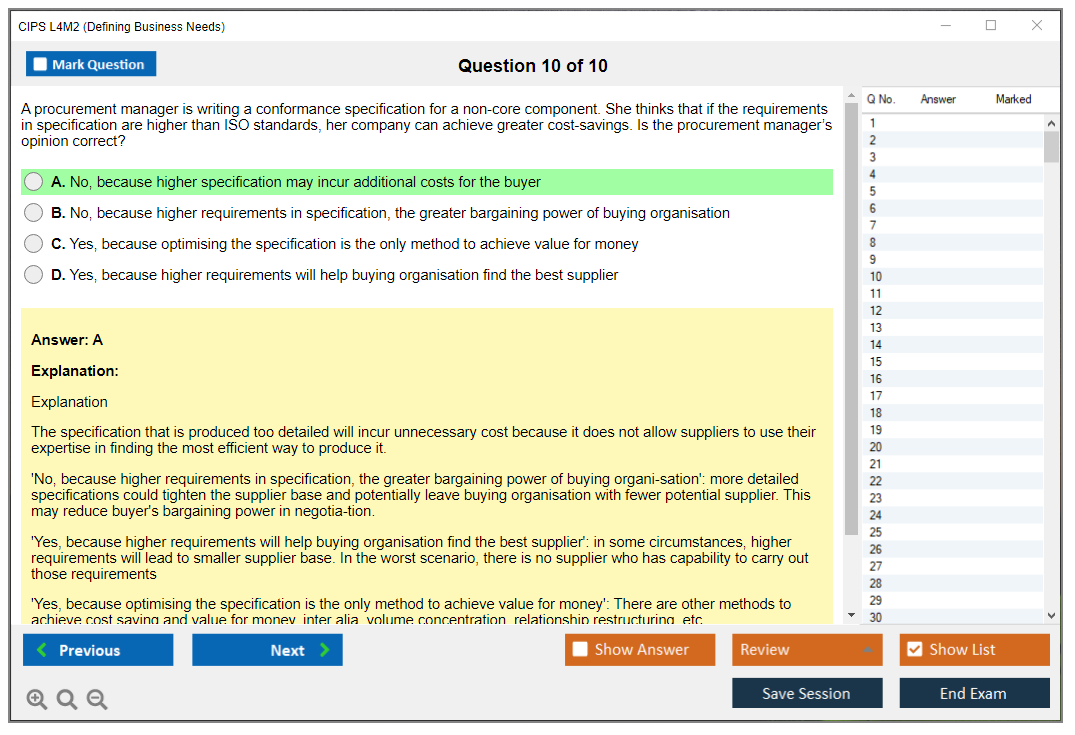Click the zoom reset magnifier icon
The image size is (1075, 735).
pyautogui.click(x=67, y=699)
